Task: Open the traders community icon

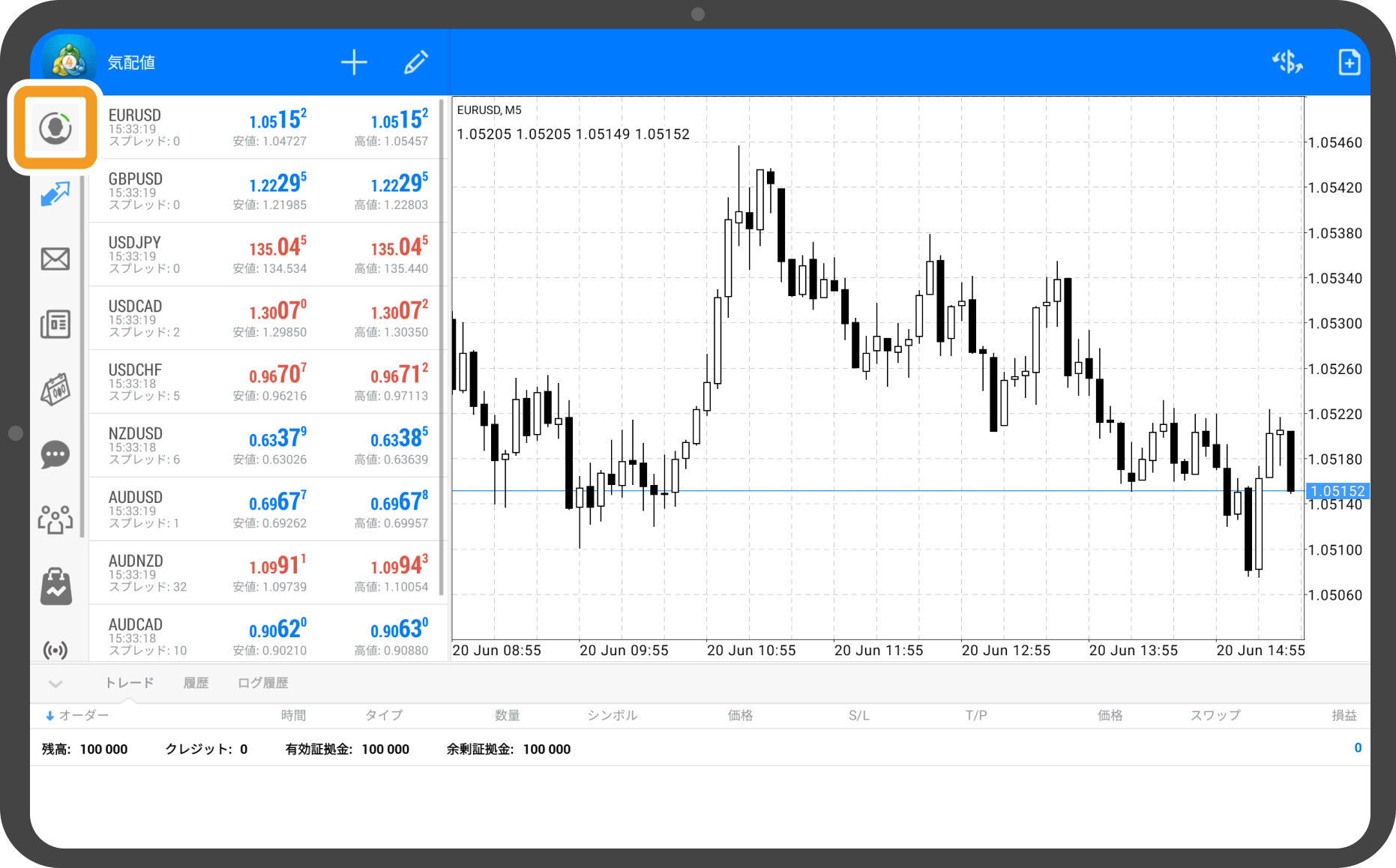Action: (x=55, y=519)
